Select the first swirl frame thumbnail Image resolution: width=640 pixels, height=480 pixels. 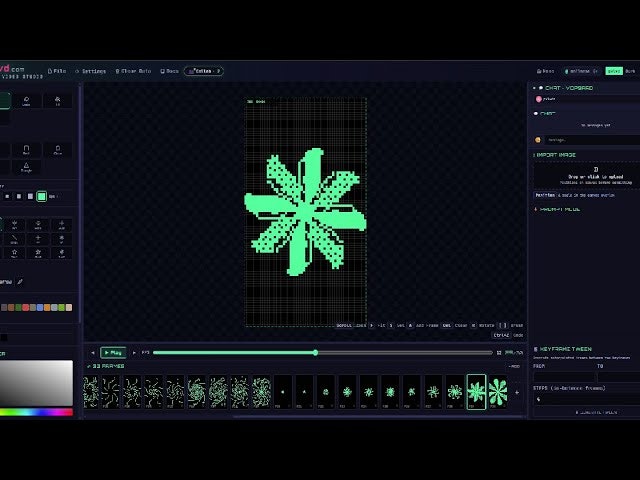pyautogui.click(x=91, y=392)
